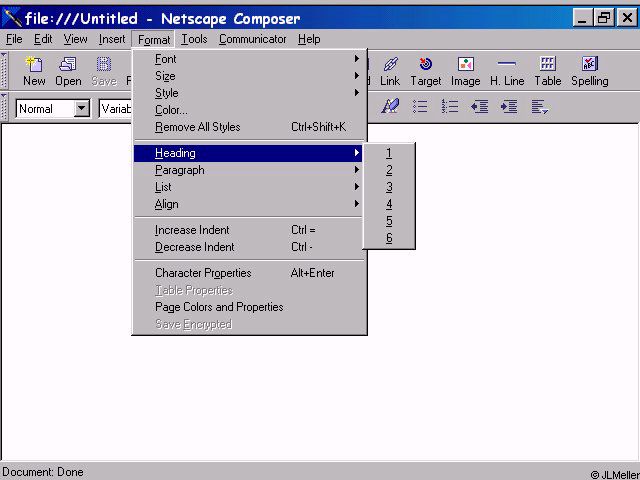Expand the Paragraph submenu
Image resolution: width=640 pixels, height=480 pixels.
click(x=248, y=170)
